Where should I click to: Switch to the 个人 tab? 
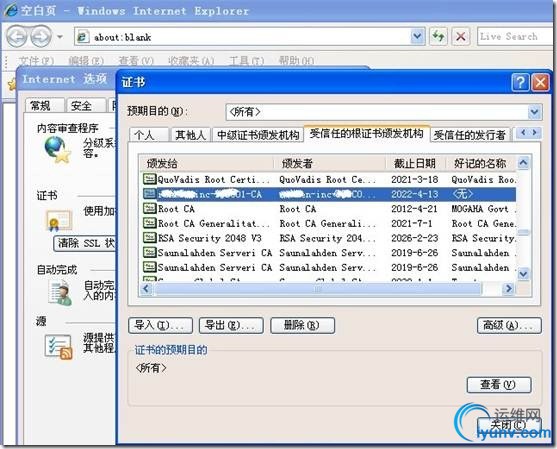(148, 135)
